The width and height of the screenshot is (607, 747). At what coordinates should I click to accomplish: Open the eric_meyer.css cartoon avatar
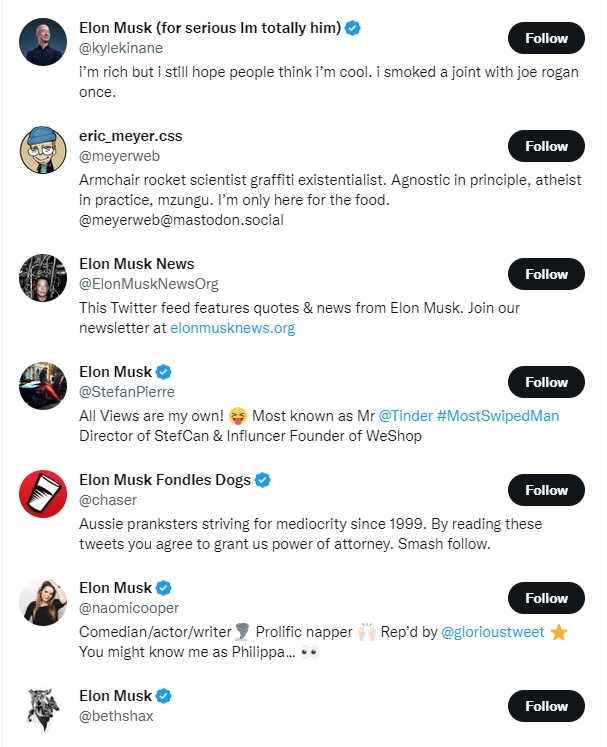pyautogui.click(x=43, y=150)
